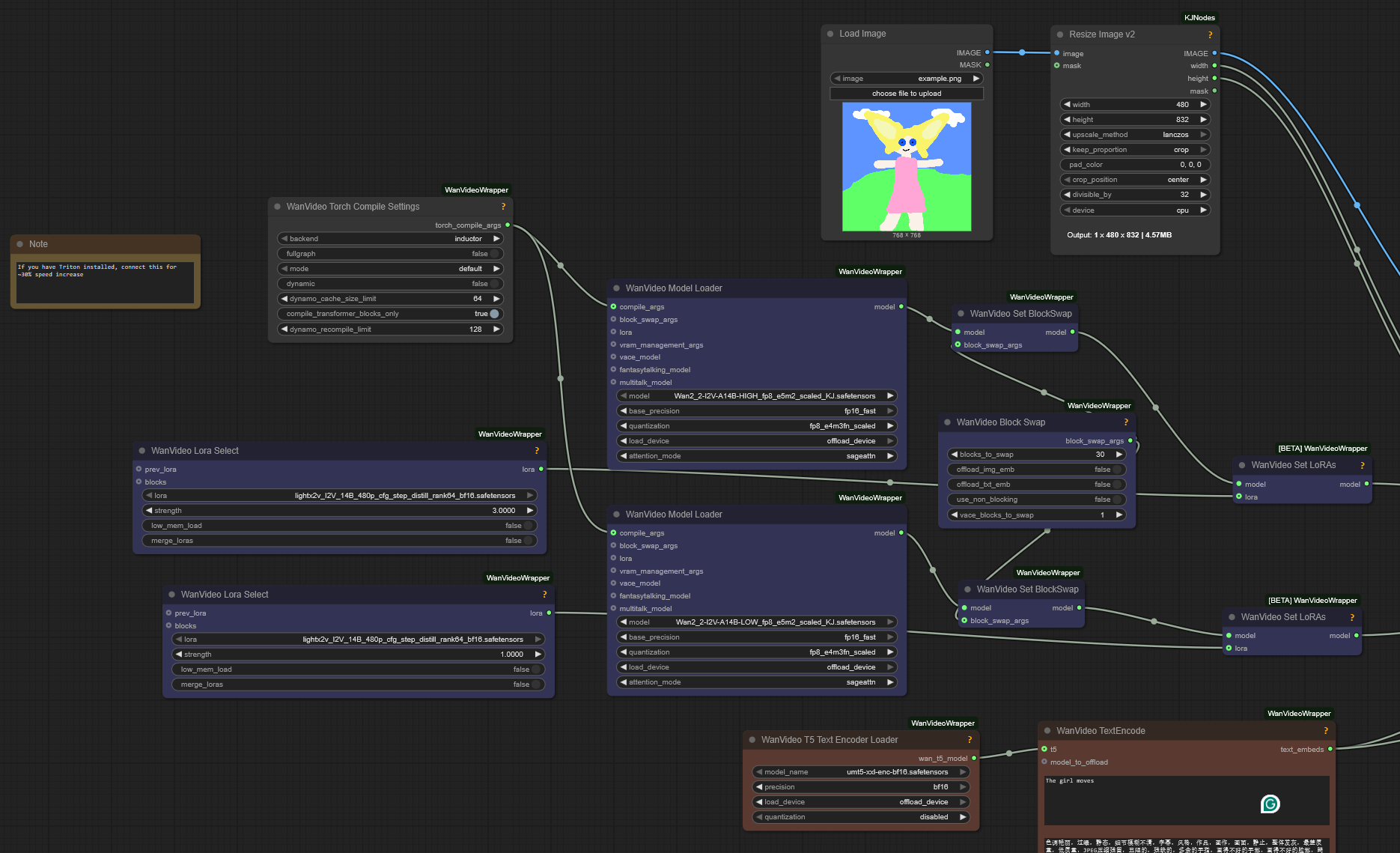1400x853 pixels.
Task: Open the mode default dropdown
Action: click(x=390, y=269)
